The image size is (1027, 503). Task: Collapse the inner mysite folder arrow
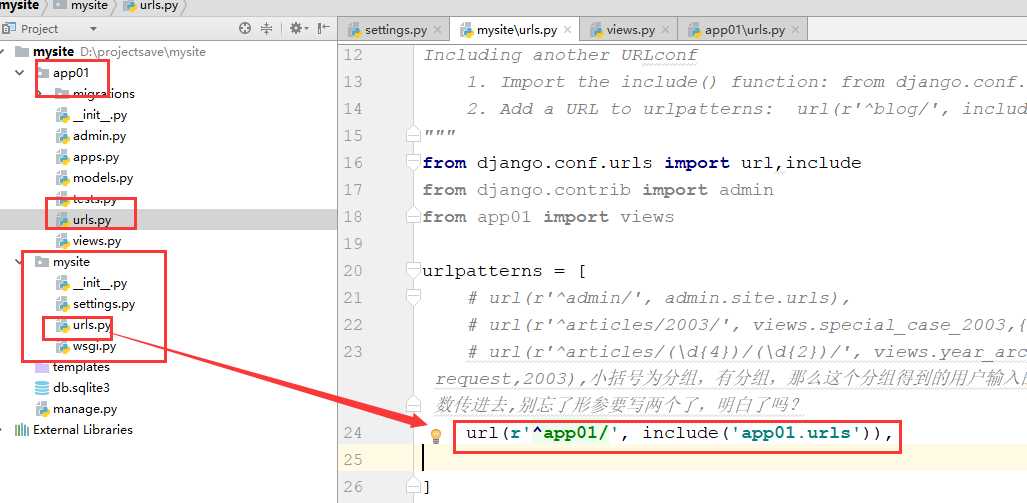click(20, 261)
